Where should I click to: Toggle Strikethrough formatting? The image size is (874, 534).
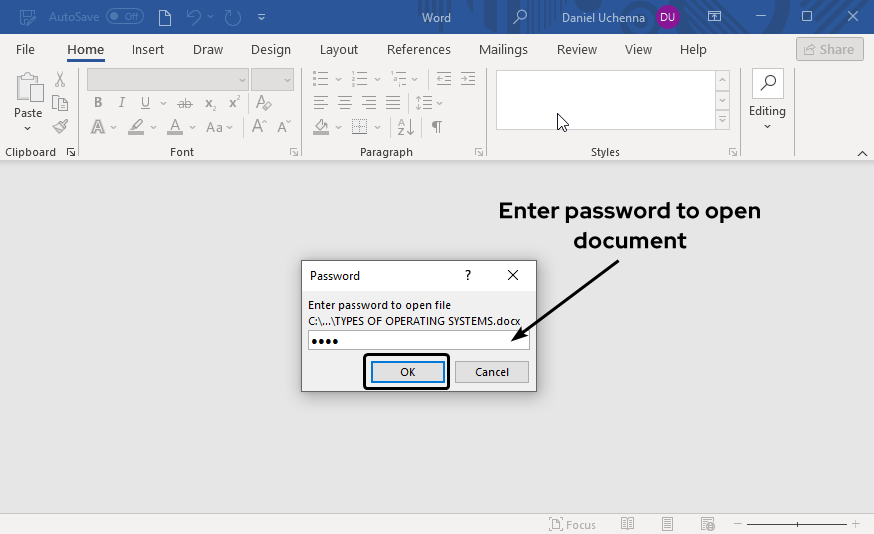coord(184,103)
